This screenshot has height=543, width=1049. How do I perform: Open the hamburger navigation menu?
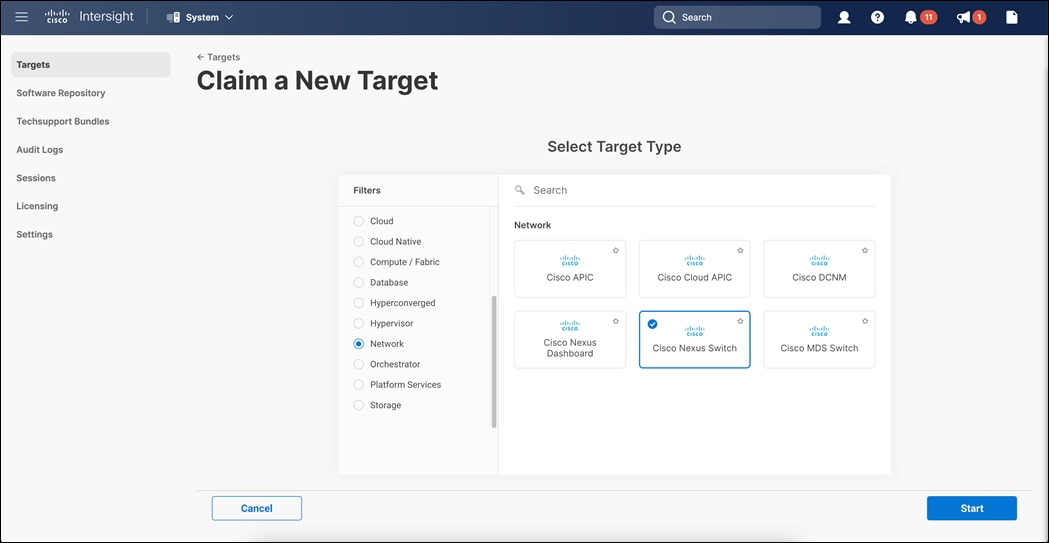coord(22,17)
